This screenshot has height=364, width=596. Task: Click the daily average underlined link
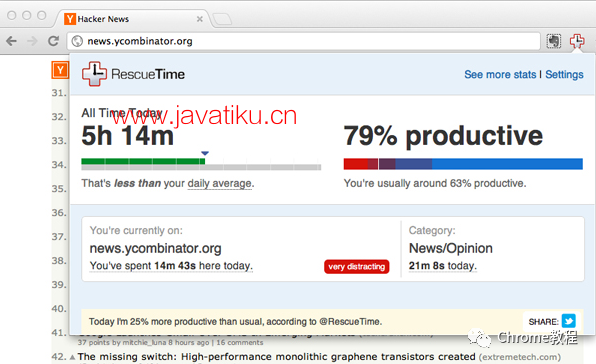pos(219,184)
